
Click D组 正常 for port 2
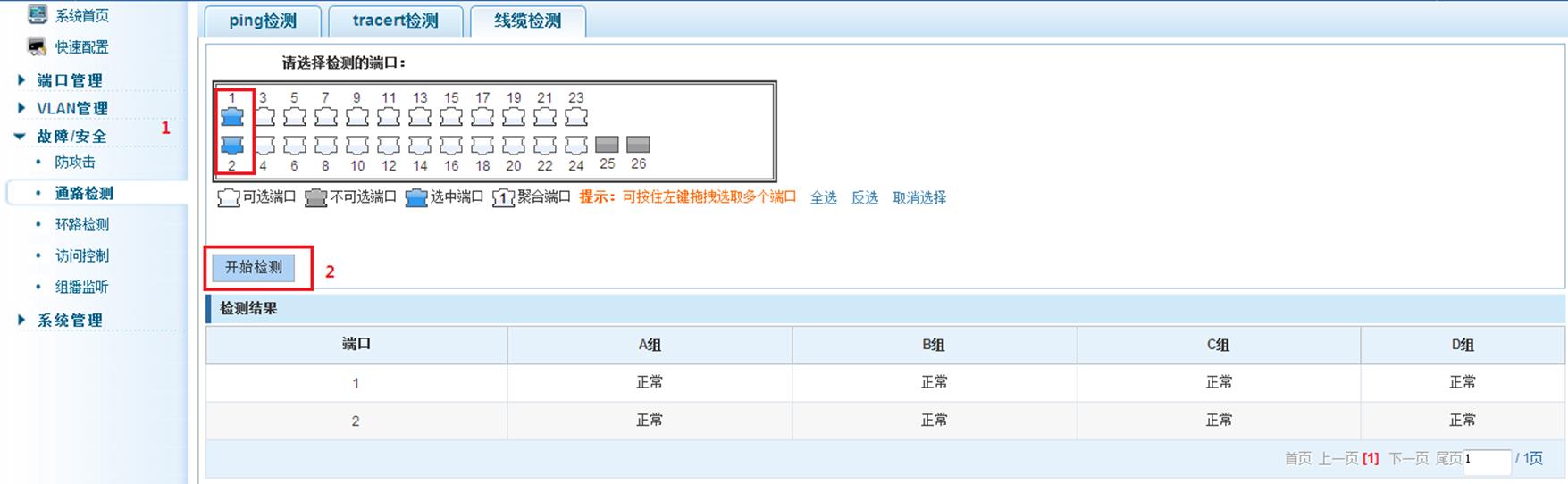[1463, 420]
